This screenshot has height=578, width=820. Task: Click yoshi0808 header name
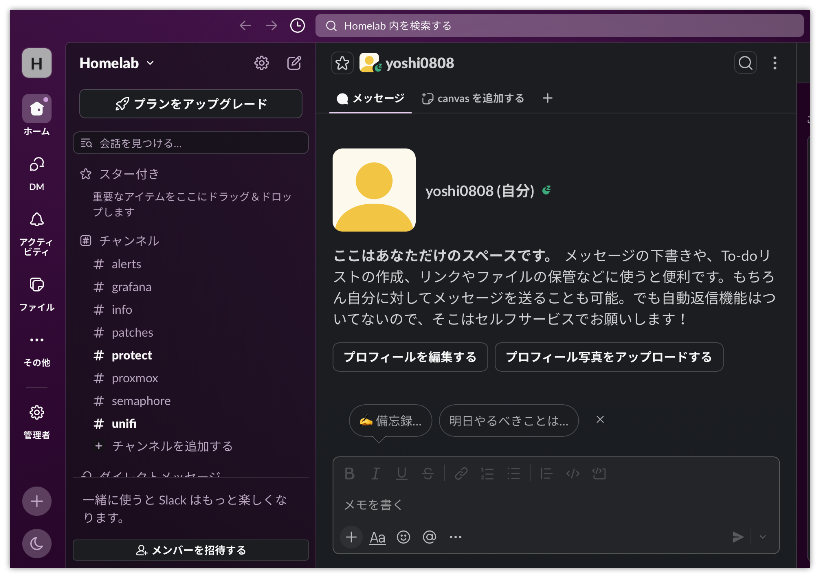point(419,63)
